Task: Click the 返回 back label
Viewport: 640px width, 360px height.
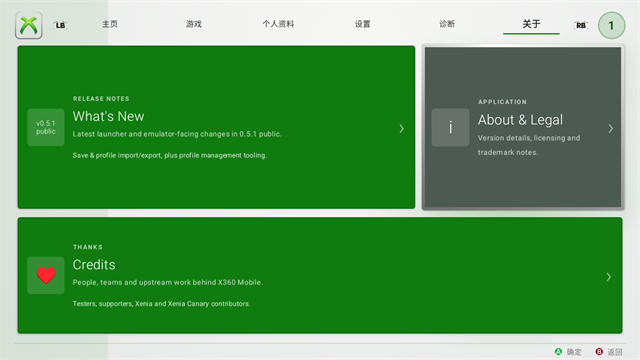Action: click(x=615, y=352)
